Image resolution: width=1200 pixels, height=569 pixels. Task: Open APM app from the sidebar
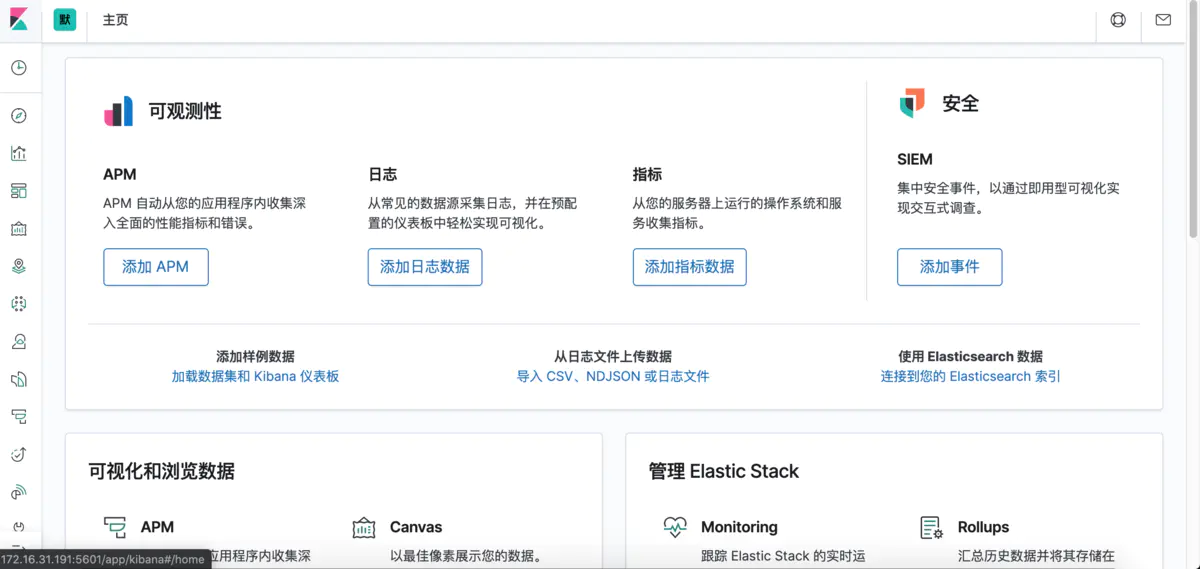tap(19, 417)
